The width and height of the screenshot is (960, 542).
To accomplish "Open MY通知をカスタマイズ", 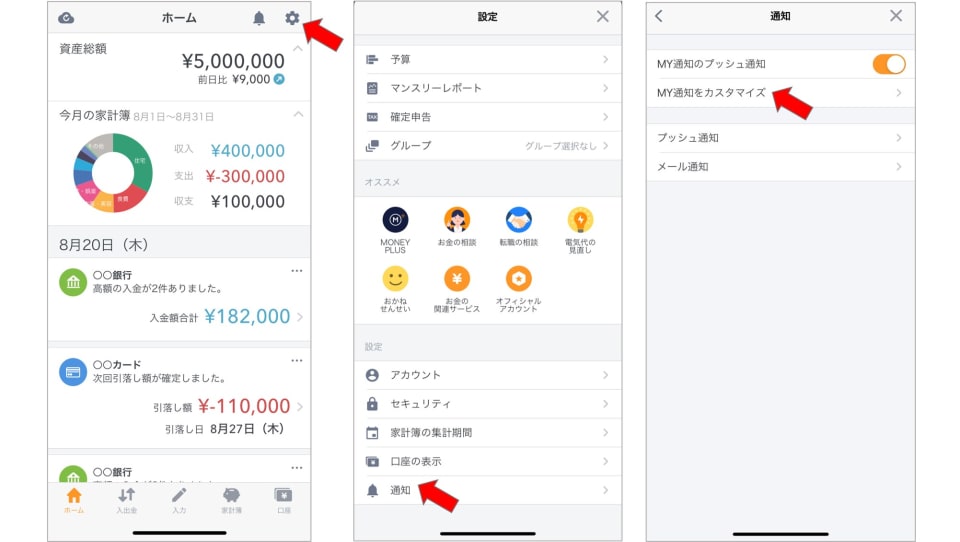I will point(781,93).
